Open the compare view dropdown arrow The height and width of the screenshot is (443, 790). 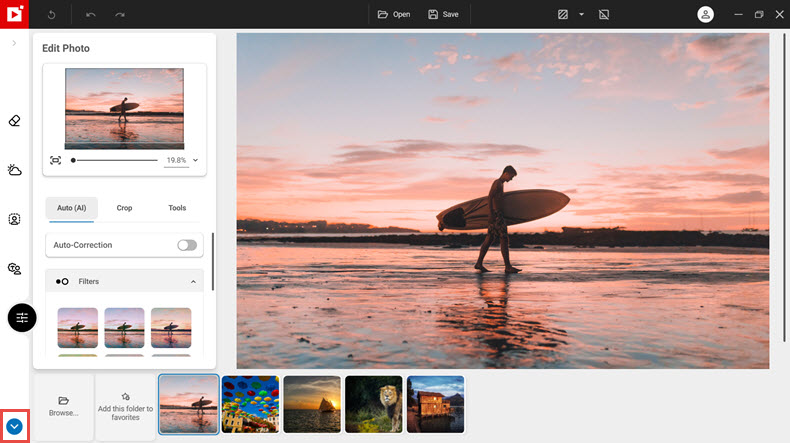(581, 15)
